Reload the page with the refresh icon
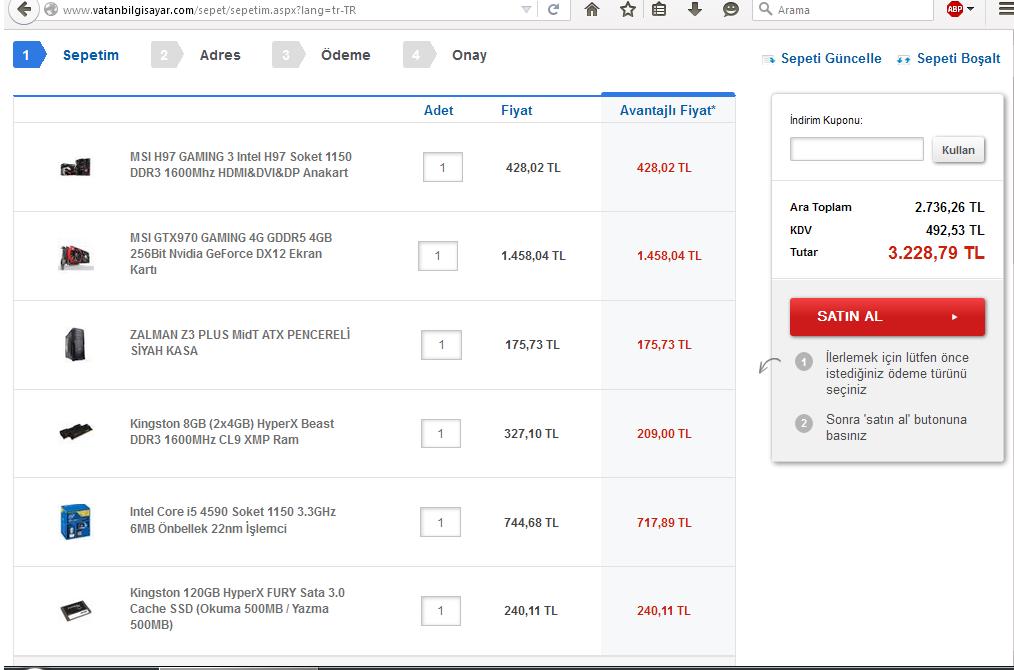Viewport: 1014px width, 670px height. (x=553, y=10)
